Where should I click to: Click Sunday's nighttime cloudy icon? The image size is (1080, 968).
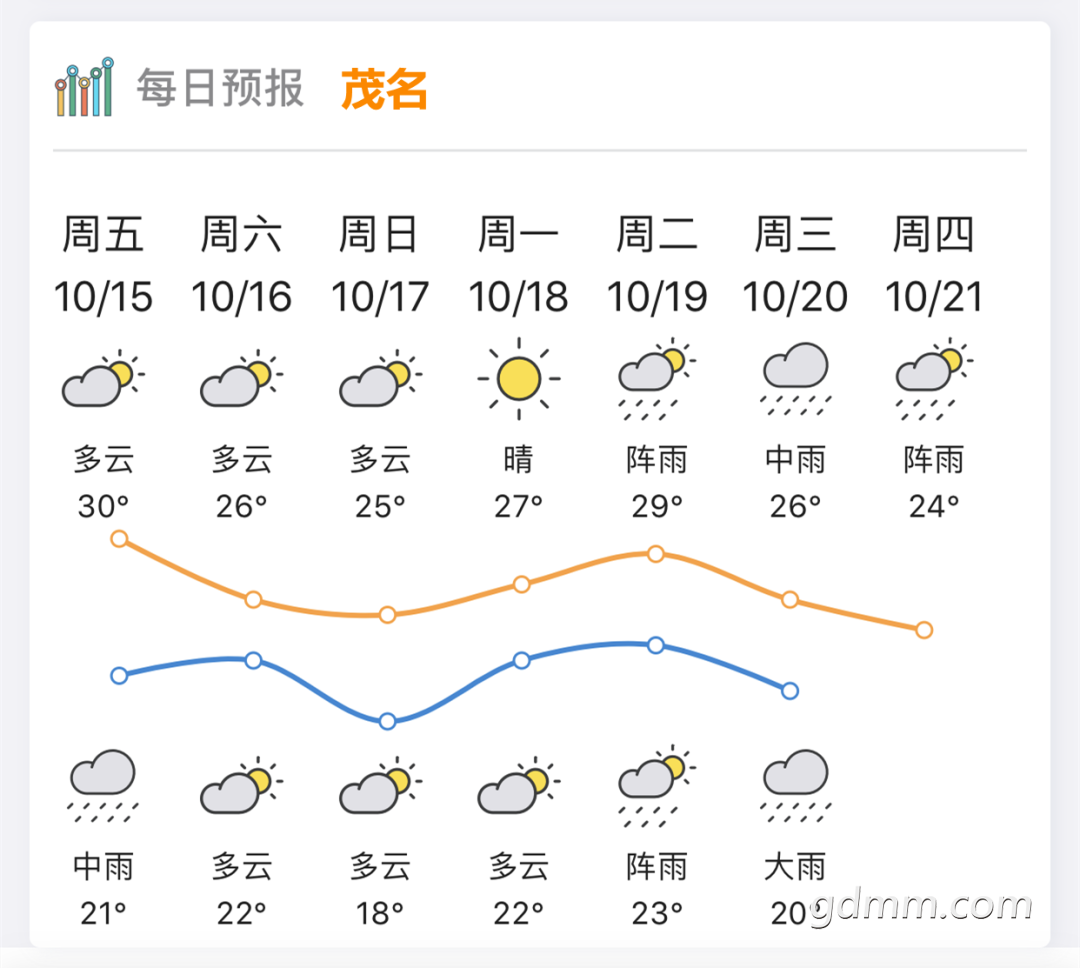[381, 785]
